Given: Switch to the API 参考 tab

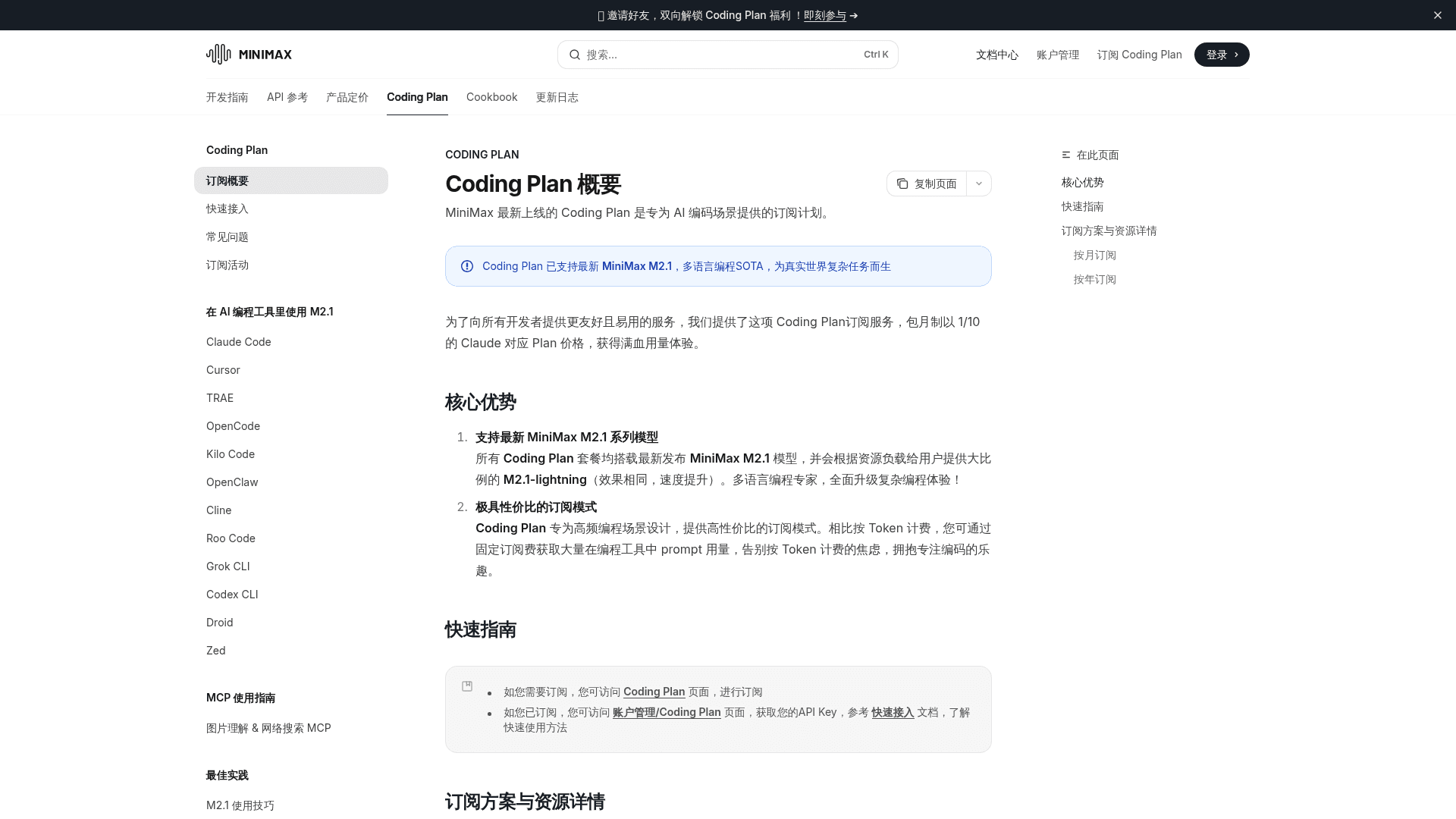Looking at the screenshot, I should point(287,97).
